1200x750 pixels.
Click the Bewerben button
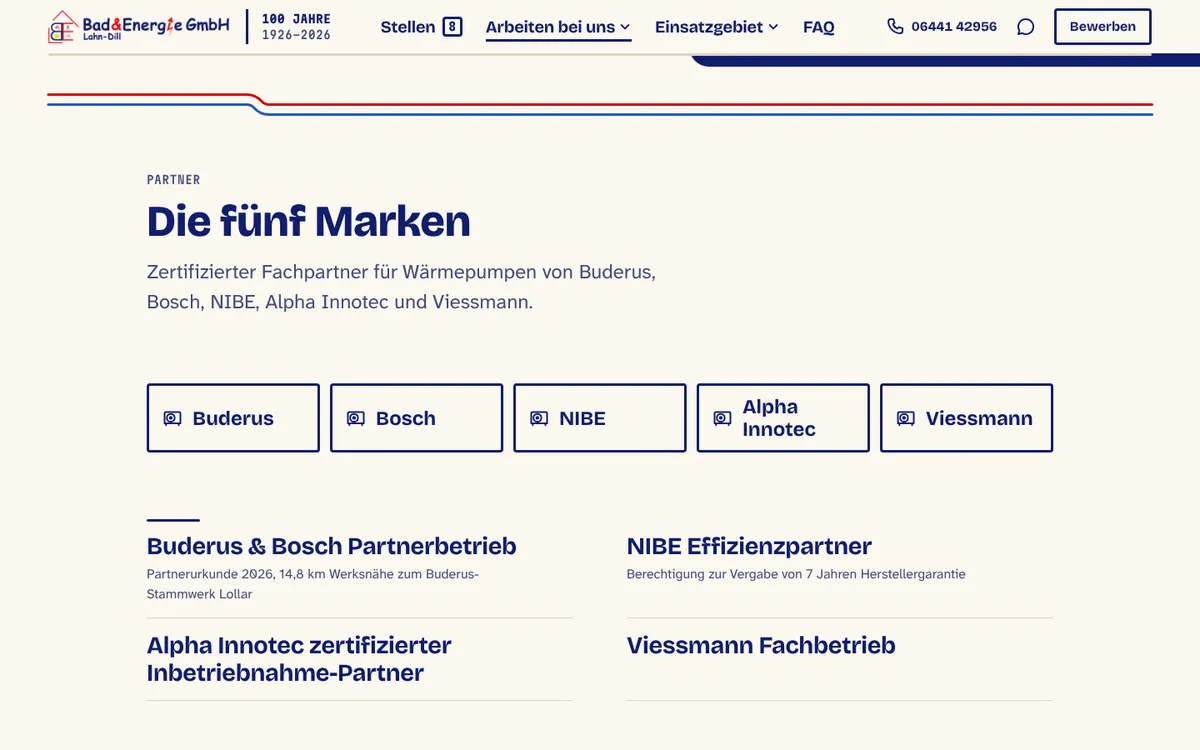click(1102, 27)
